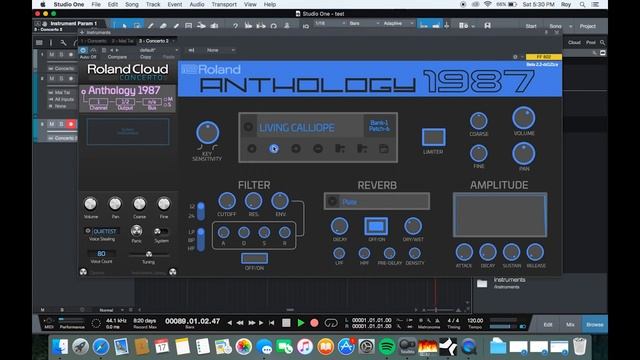Click the Play button in transport
Image resolution: width=640 pixels, height=360 pixels.
(x=301, y=323)
